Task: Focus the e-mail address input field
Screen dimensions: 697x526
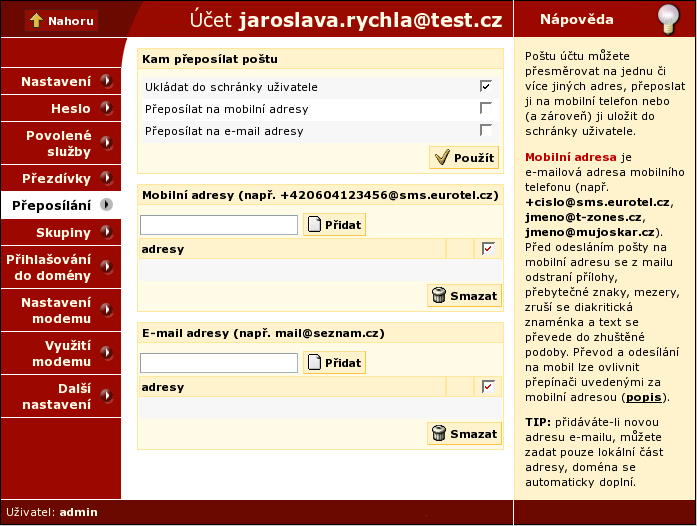Action: click(x=219, y=363)
